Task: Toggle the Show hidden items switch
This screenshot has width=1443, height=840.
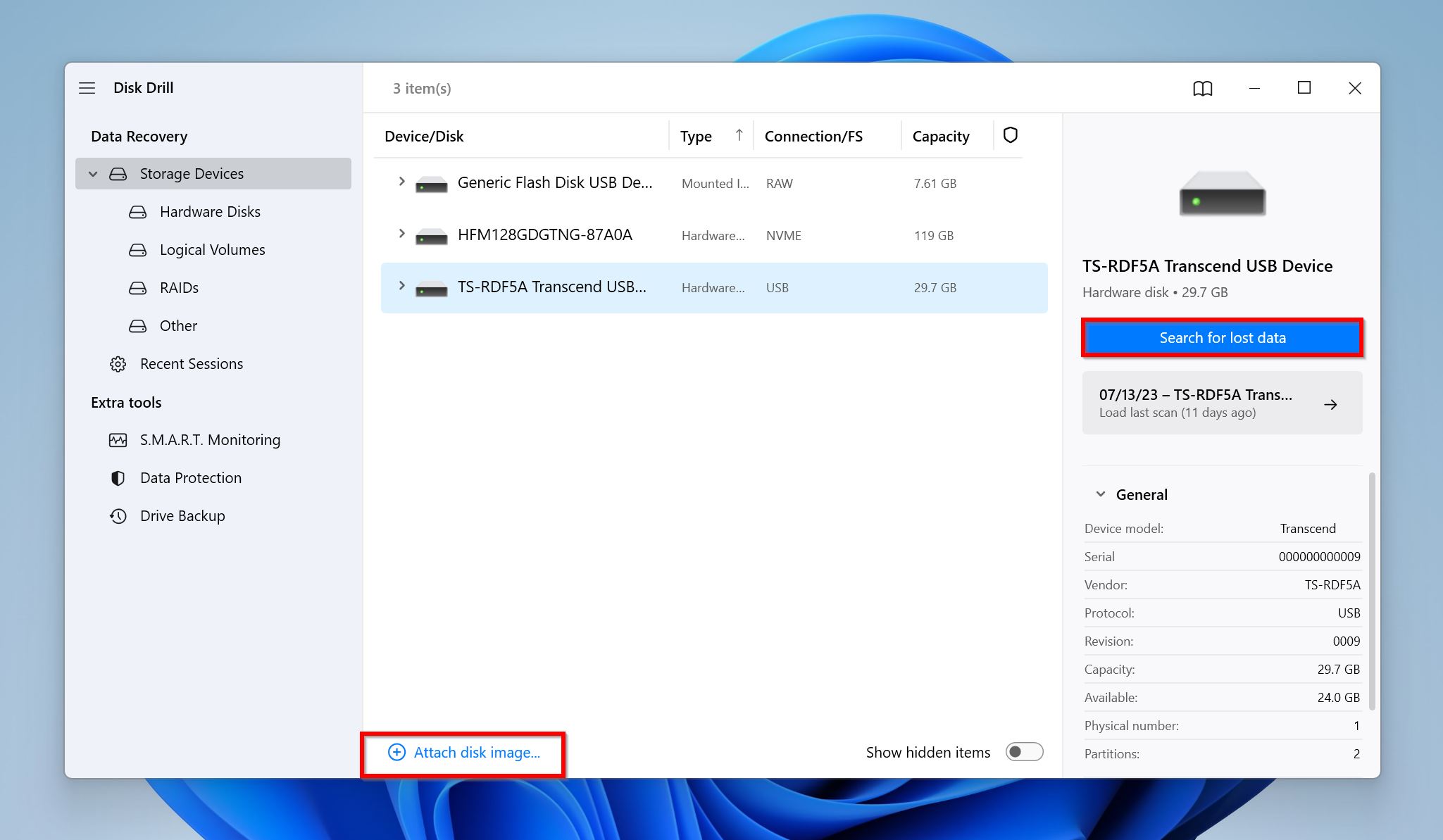Action: 1024,752
